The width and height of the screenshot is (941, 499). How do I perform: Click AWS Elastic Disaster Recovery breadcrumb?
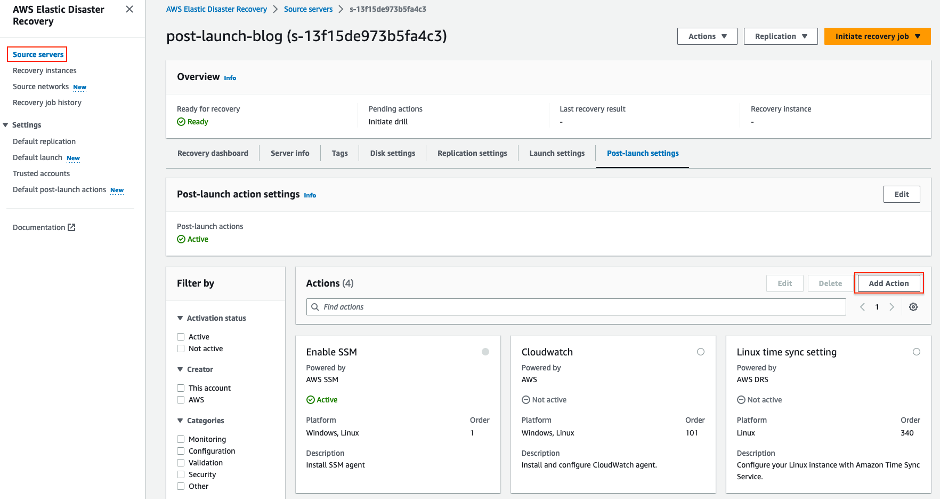[217, 10]
